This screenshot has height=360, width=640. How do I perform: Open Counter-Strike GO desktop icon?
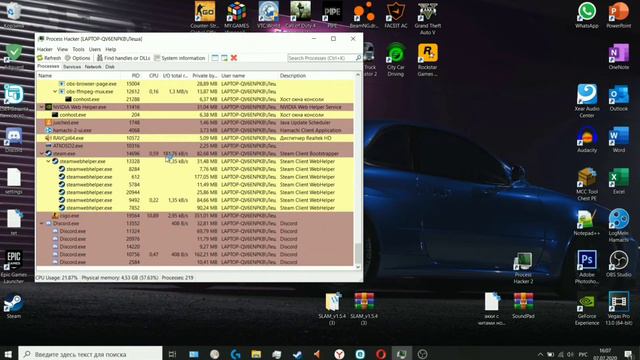point(204,16)
